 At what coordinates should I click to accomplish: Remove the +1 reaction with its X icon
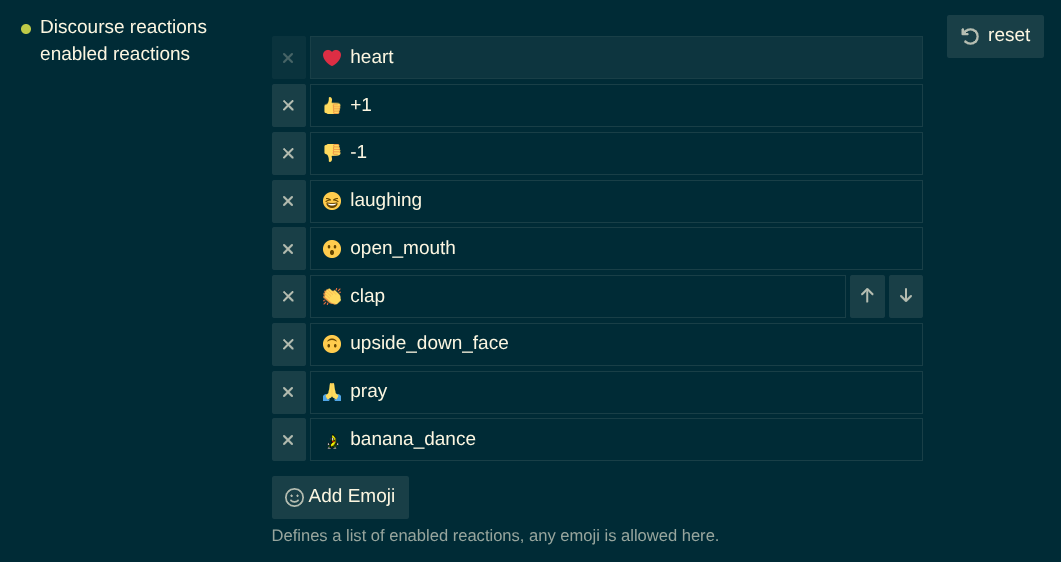tap(289, 106)
